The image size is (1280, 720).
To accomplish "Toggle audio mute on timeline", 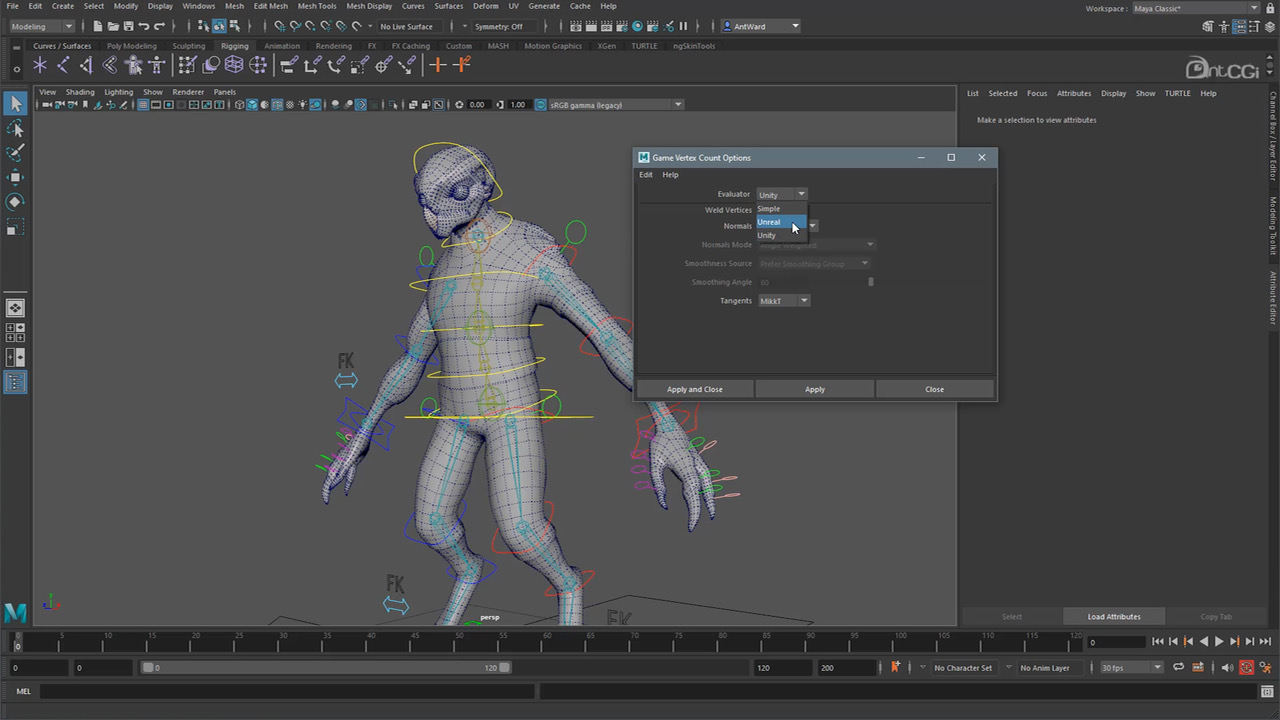I will (x=1227, y=668).
